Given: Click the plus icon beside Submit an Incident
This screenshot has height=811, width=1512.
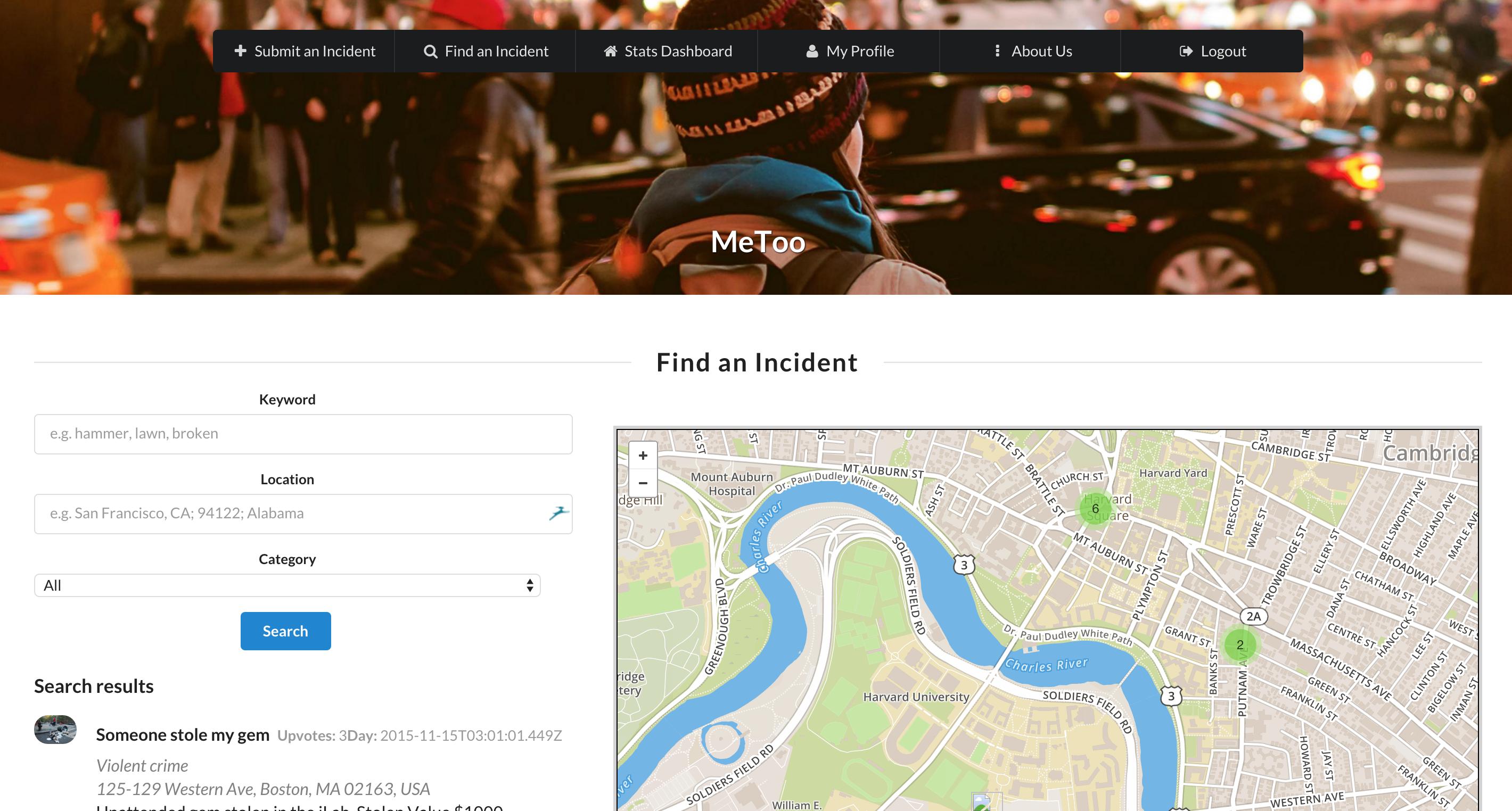Looking at the screenshot, I should (240, 51).
